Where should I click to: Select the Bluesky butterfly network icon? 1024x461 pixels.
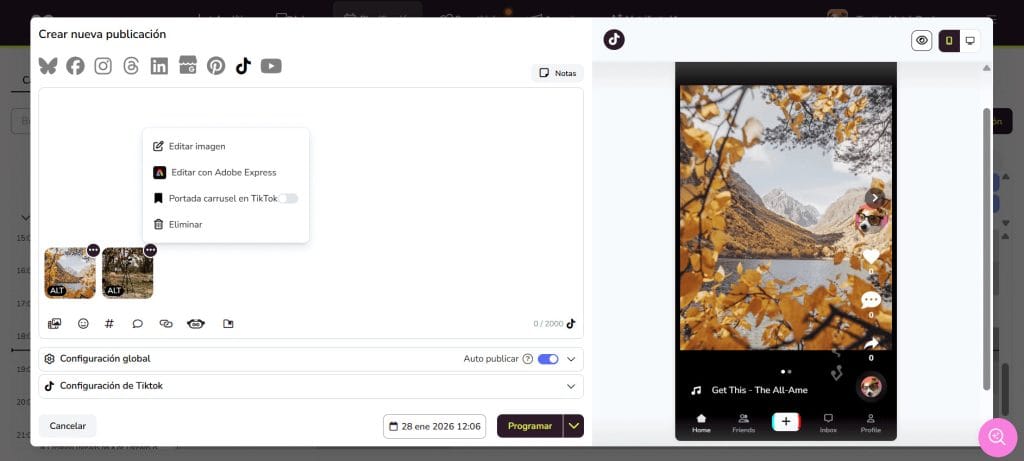[x=48, y=66]
